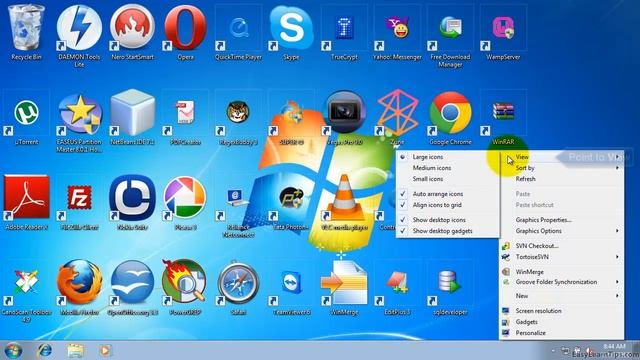The width and height of the screenshot is (640, 360).
Task: Open Gadgets from the context menu
Action: (x=562, y=322)
